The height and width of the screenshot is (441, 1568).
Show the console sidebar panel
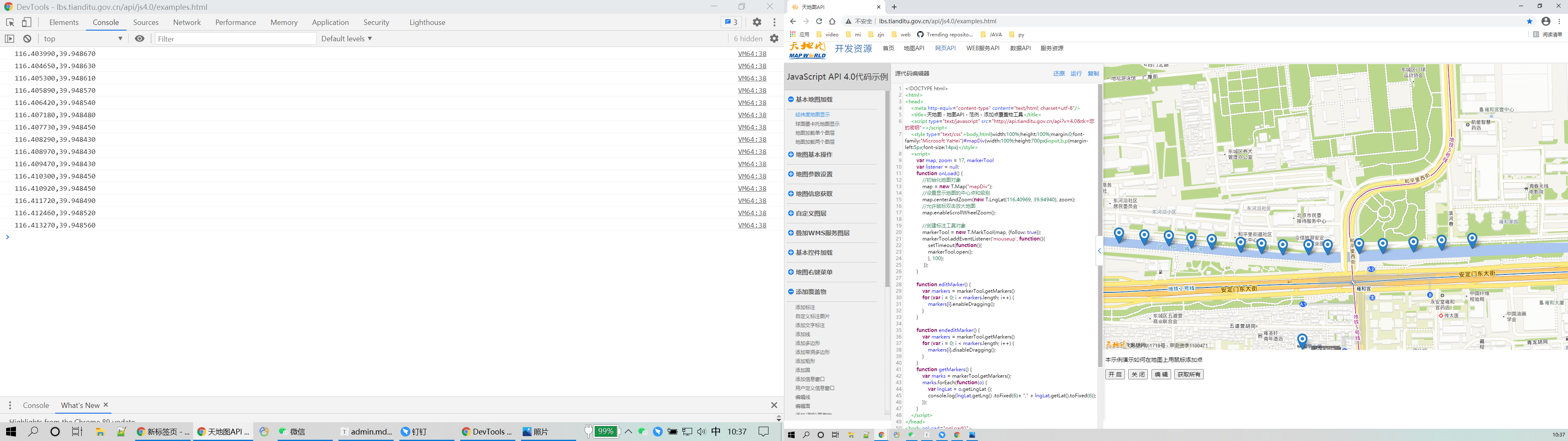(x=10, y=39)
